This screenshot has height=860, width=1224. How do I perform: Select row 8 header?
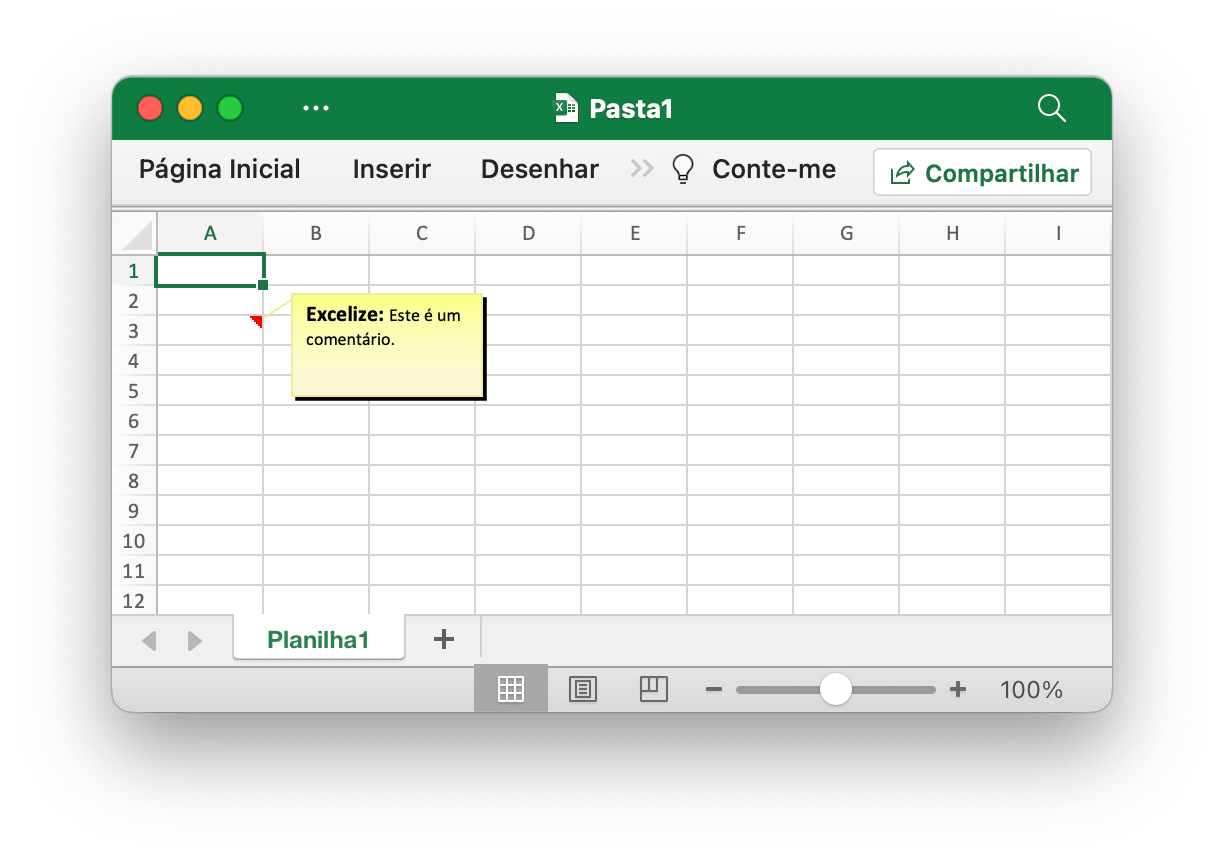click(134, 480)
